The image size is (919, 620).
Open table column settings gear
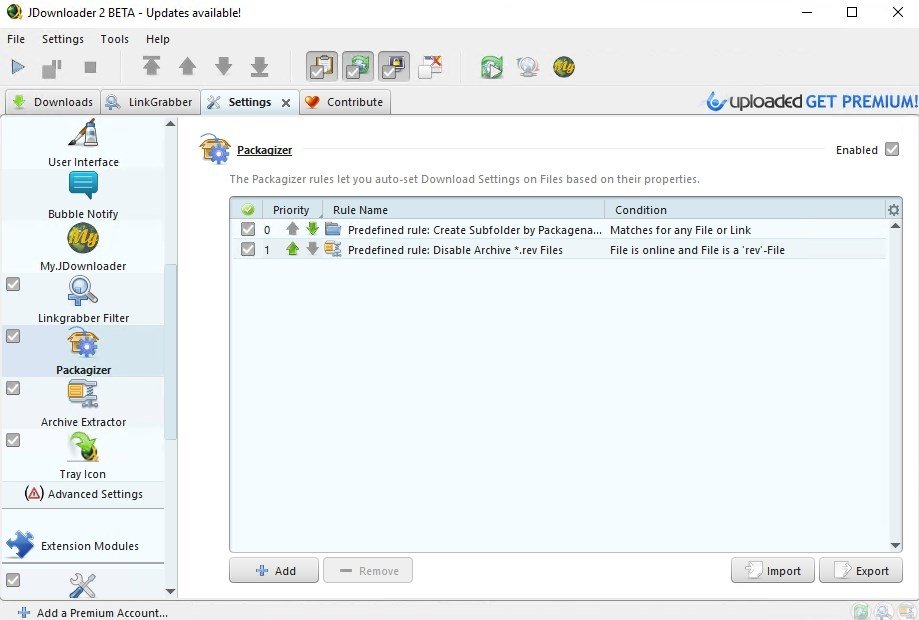click(x=894, y=210)
